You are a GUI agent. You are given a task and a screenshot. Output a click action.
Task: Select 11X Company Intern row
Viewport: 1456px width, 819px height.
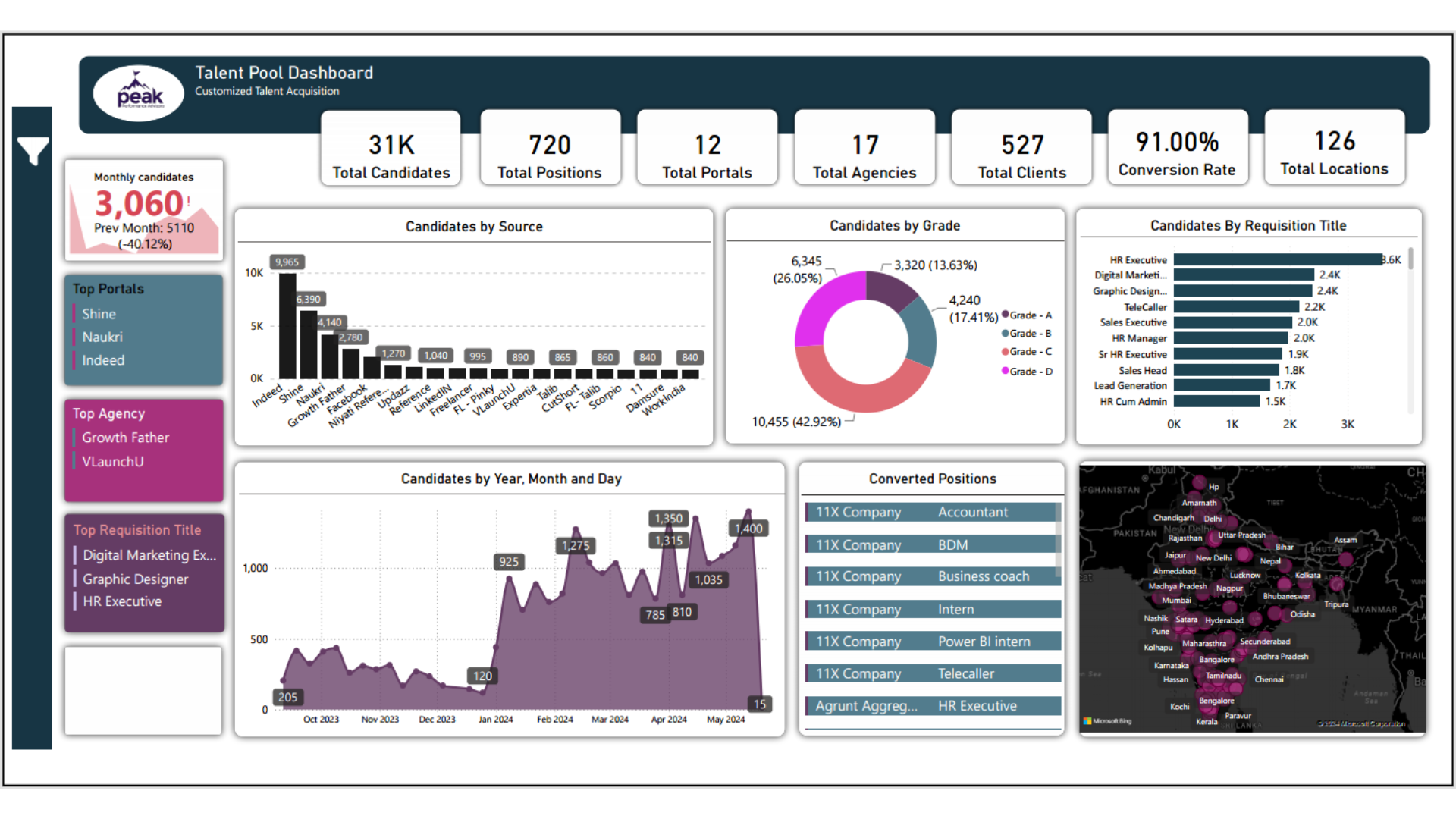[x=933, y=609]
